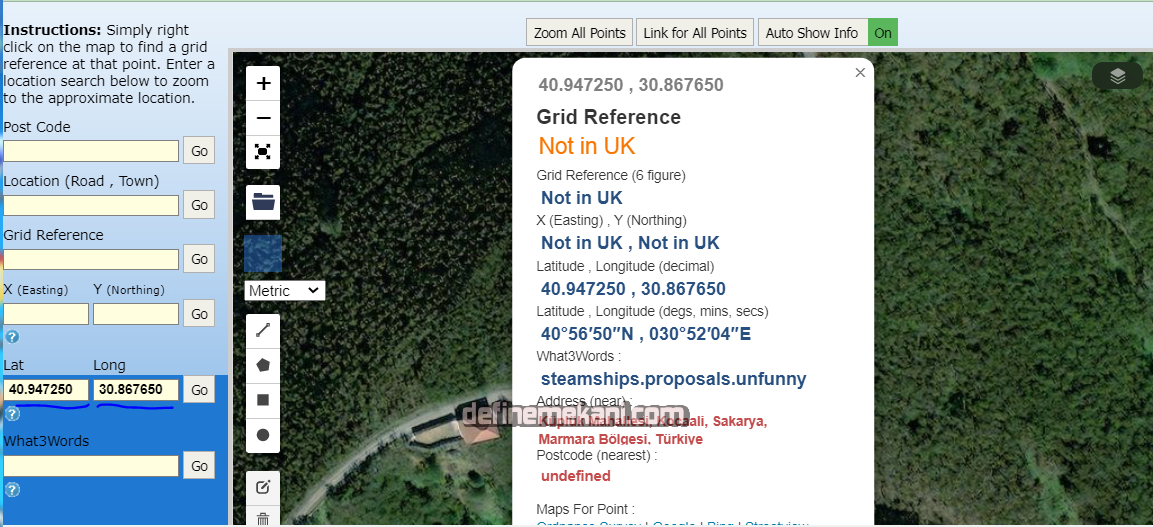Zoom in on the map

click(x=263, y=83)
